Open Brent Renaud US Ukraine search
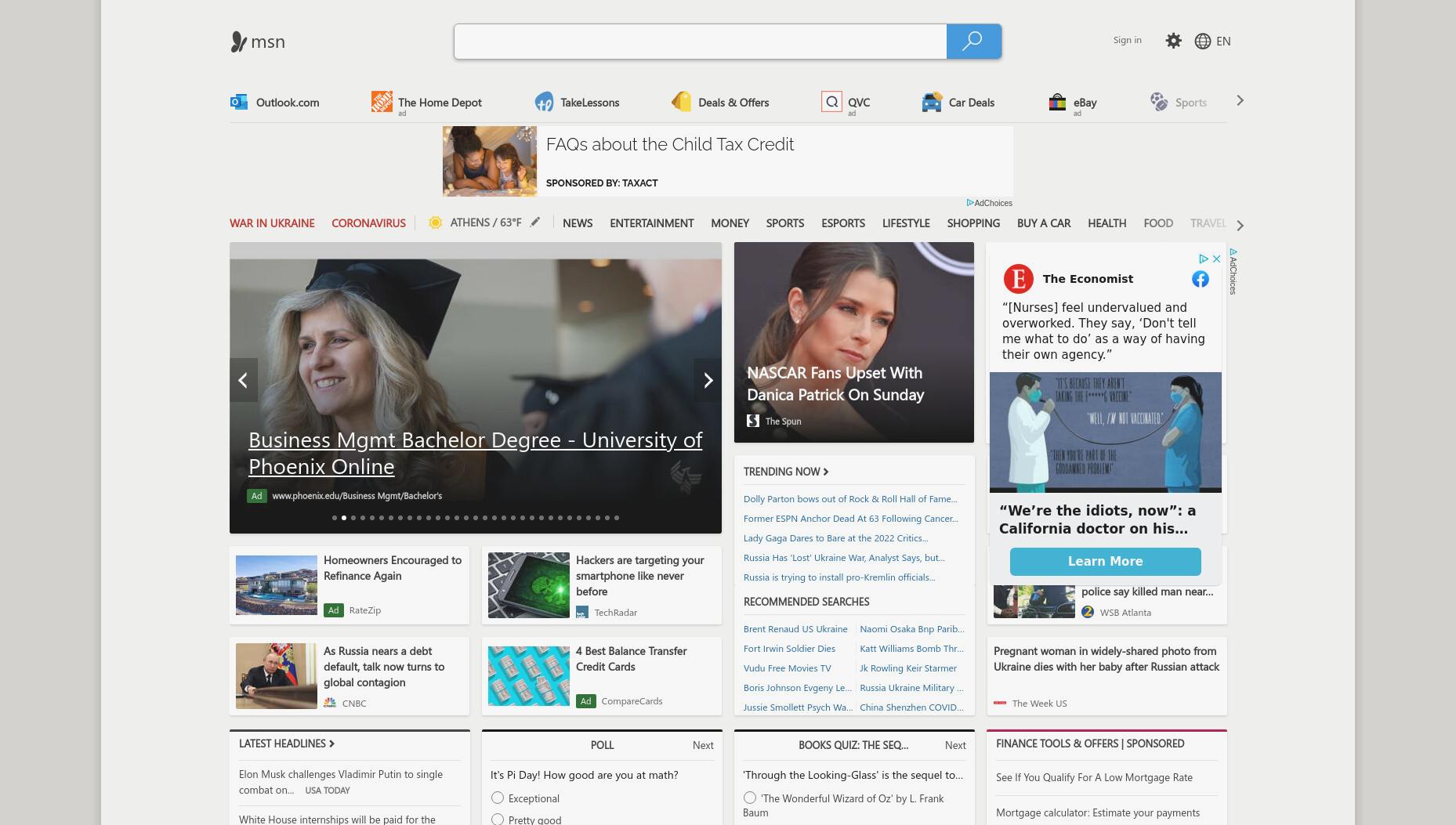This screenshot has width=1456, height=825. tap(795, 628)
